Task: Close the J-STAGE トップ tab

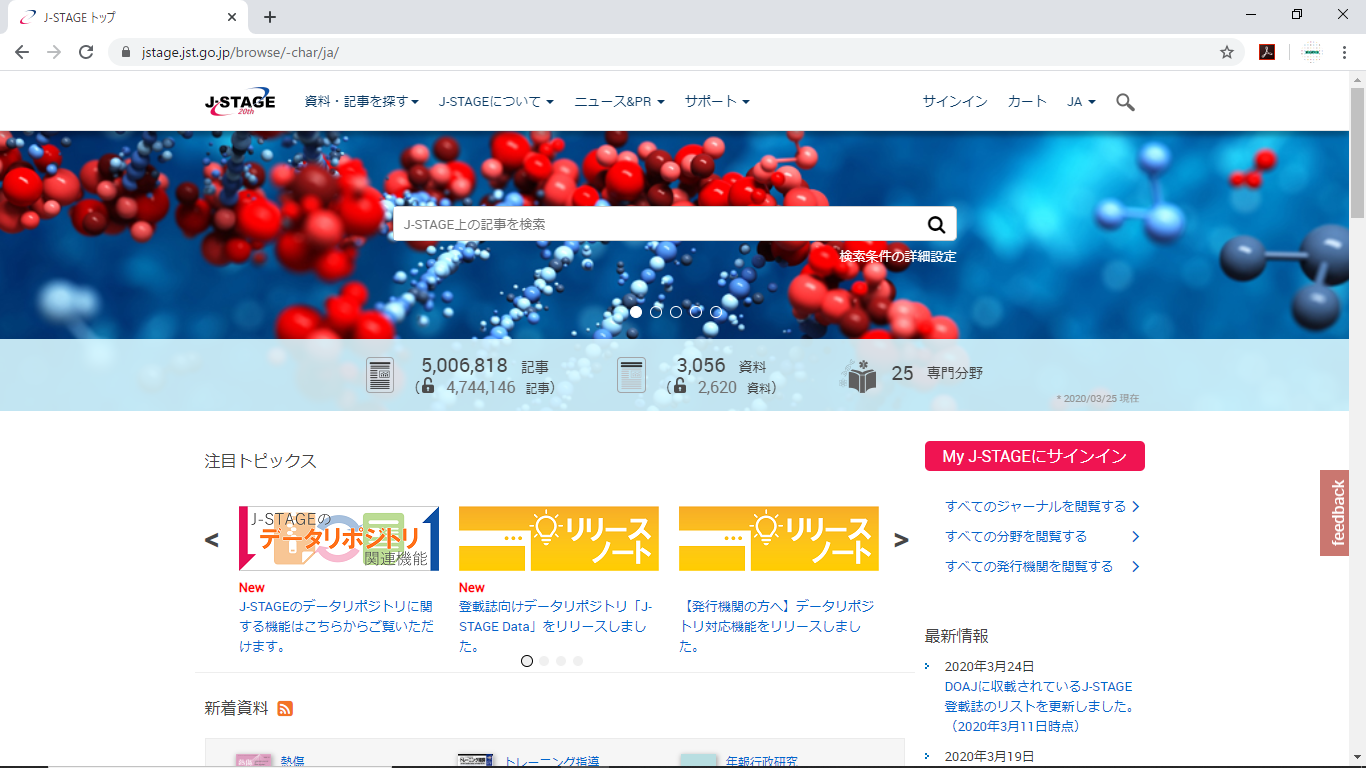Action: 232,17
